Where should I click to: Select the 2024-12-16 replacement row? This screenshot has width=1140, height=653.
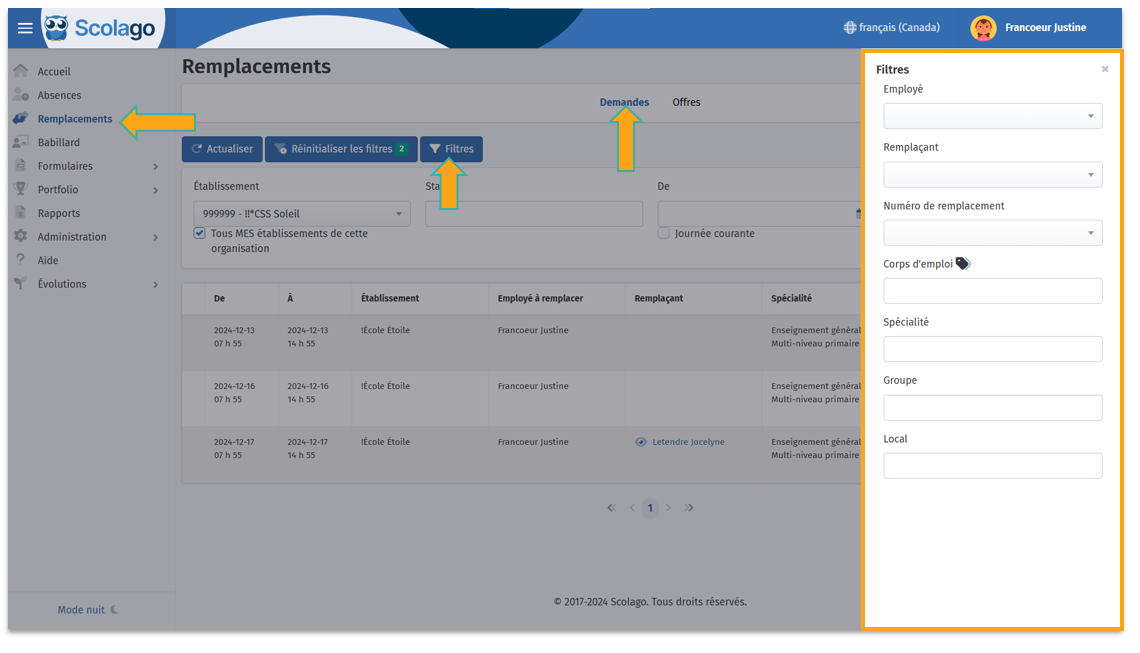pyautogui.click(x=521, y=398)
